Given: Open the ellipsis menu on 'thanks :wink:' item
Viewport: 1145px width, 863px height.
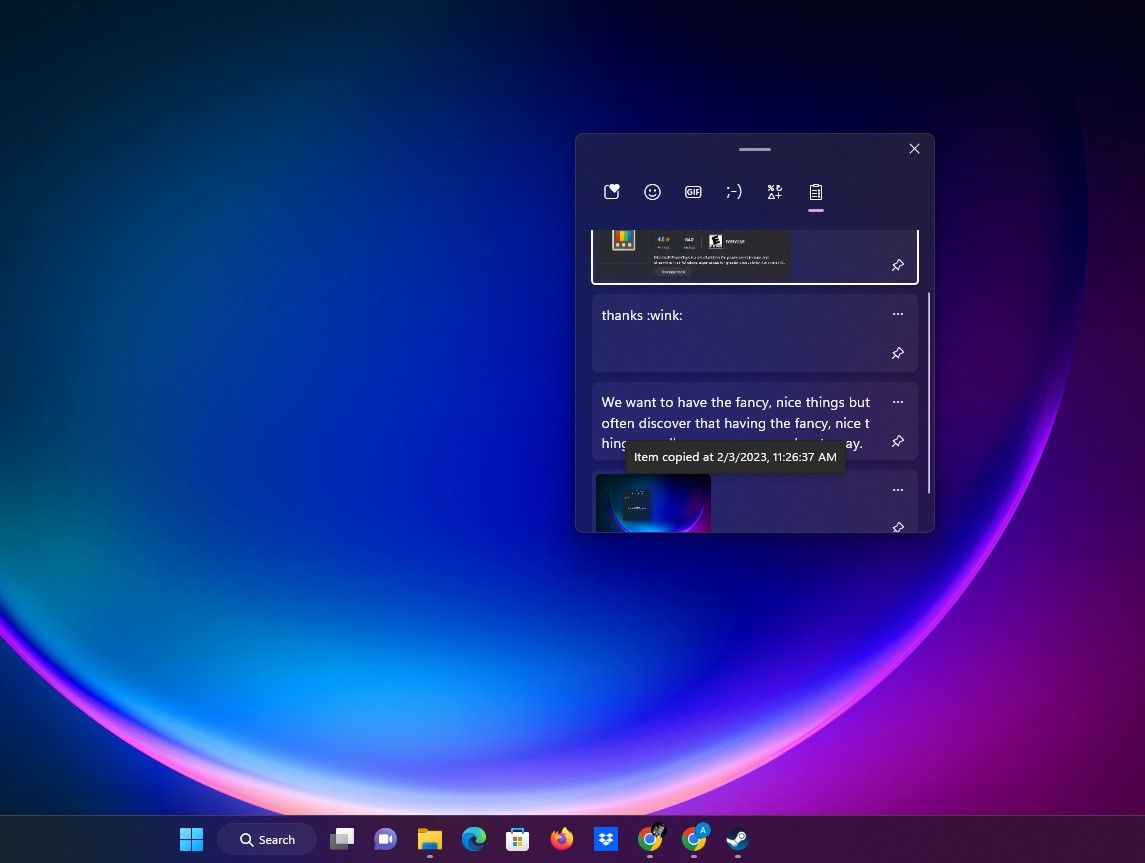Looking at the screenshot, I should [x=897, y=314].
